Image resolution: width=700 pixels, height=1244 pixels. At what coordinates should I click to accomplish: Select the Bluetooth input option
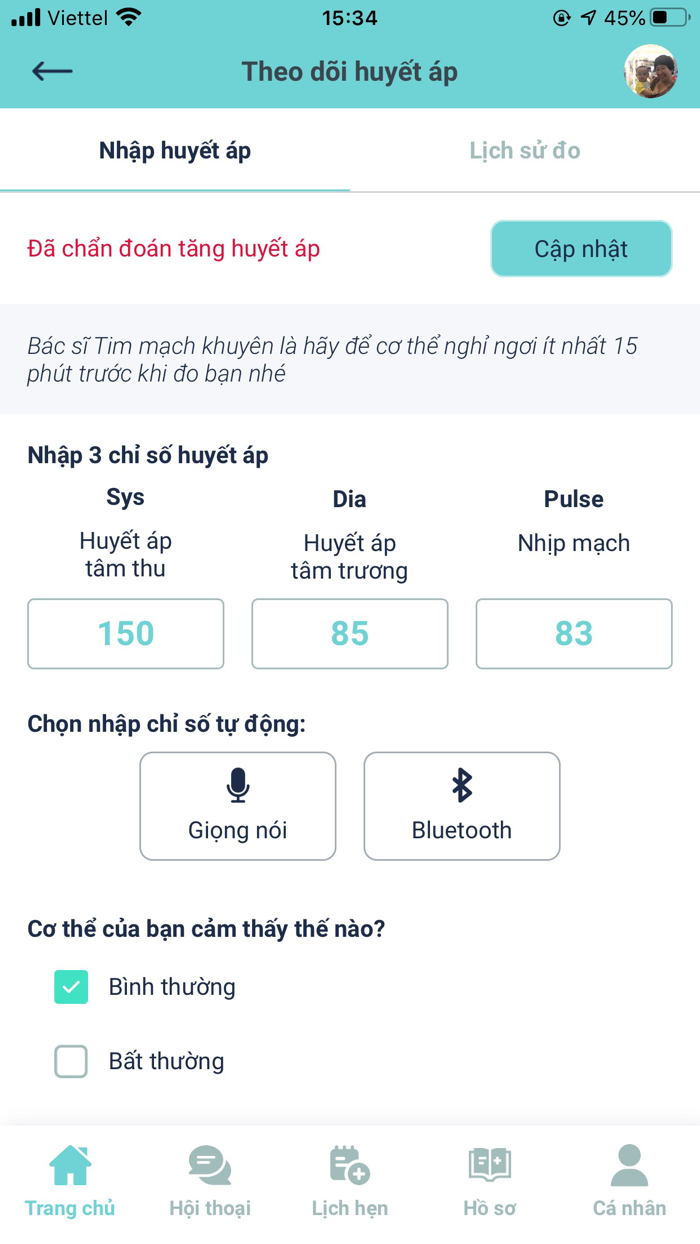461,806
